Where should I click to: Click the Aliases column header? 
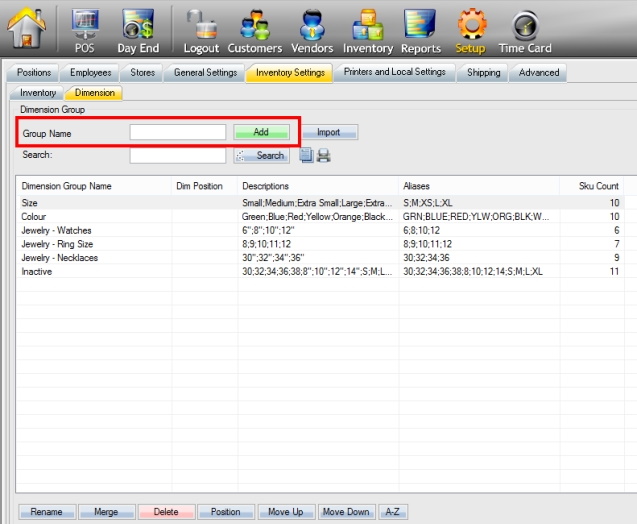click(x=479, y=186)
